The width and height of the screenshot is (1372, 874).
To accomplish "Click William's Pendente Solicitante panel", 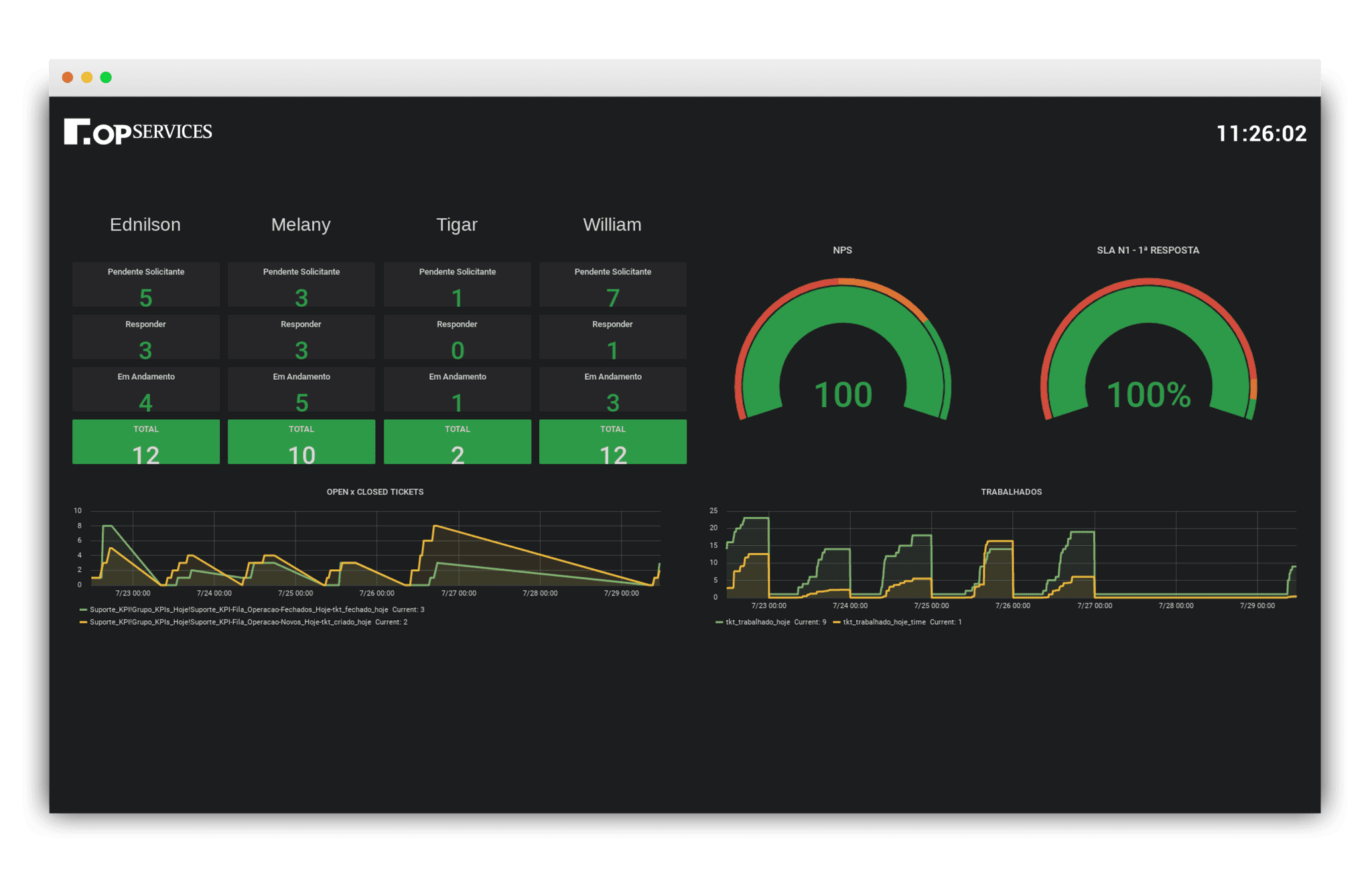I will pos(612,285).
